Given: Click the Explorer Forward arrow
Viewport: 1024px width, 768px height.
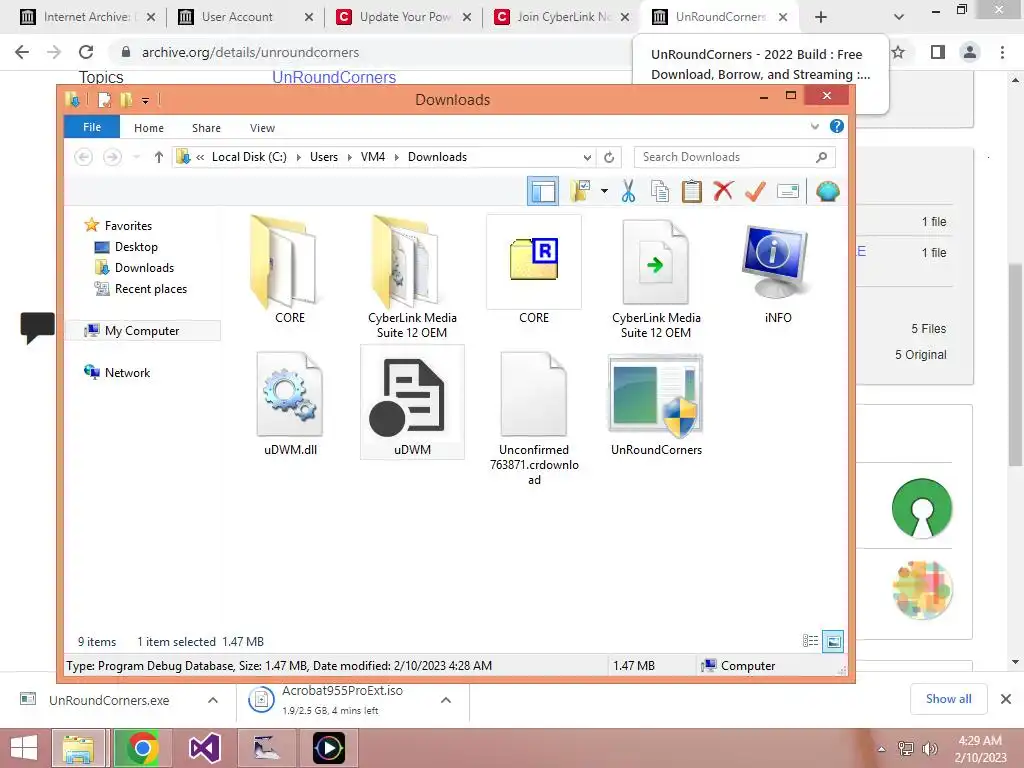Looking at the screenshot, I should coord(112,157).
